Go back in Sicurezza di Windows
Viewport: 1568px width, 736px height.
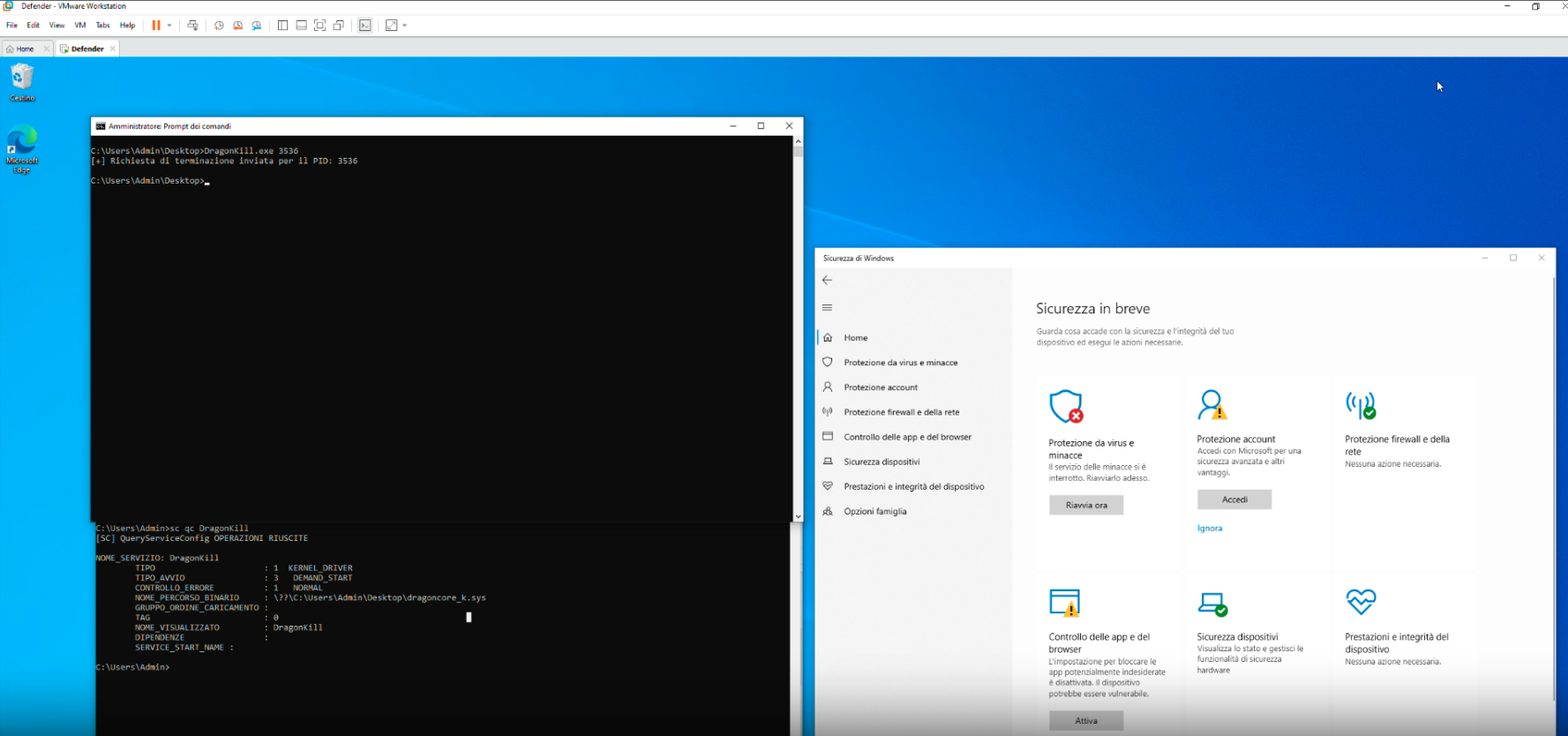827,281
